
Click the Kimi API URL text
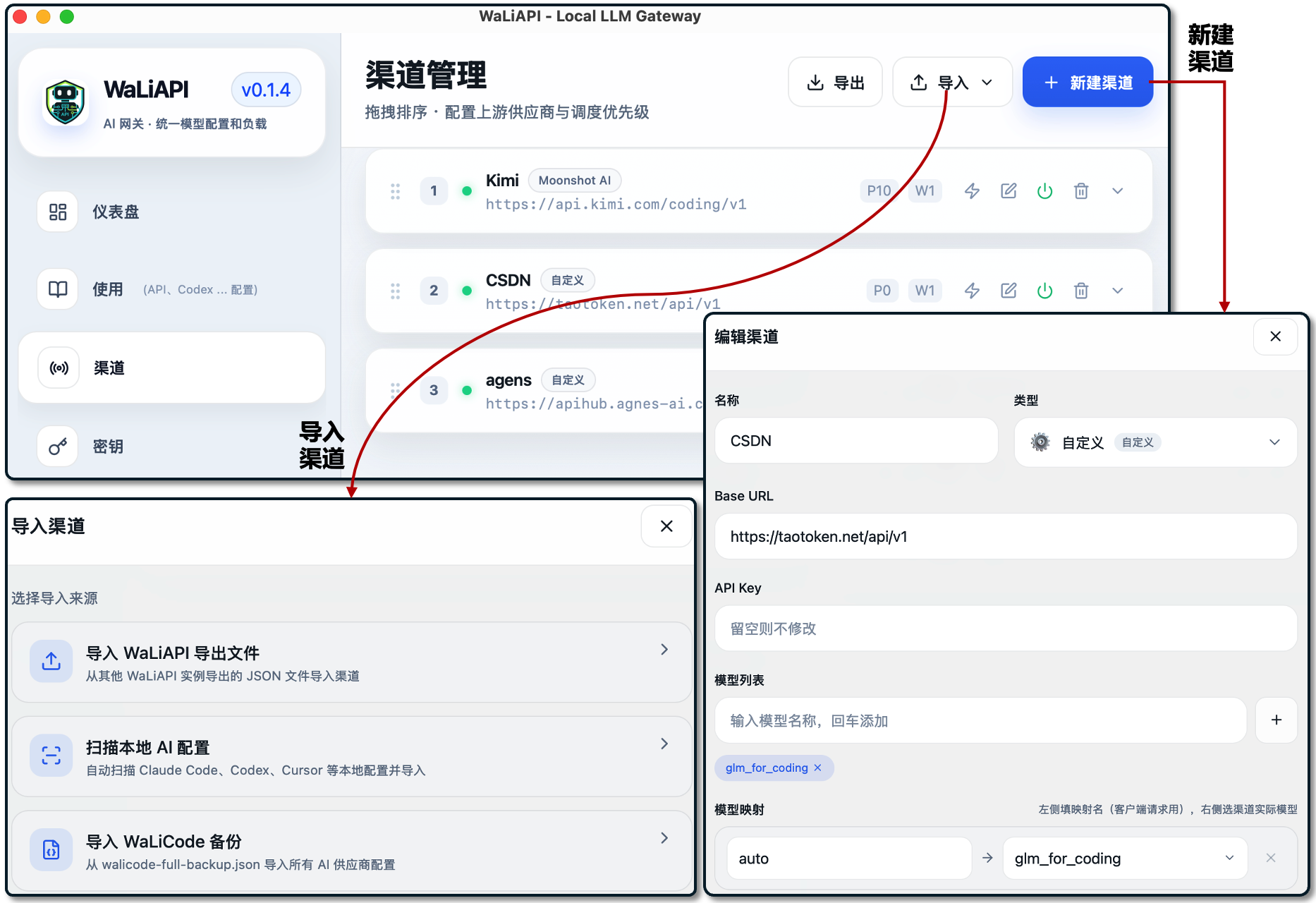click(616, 205)
